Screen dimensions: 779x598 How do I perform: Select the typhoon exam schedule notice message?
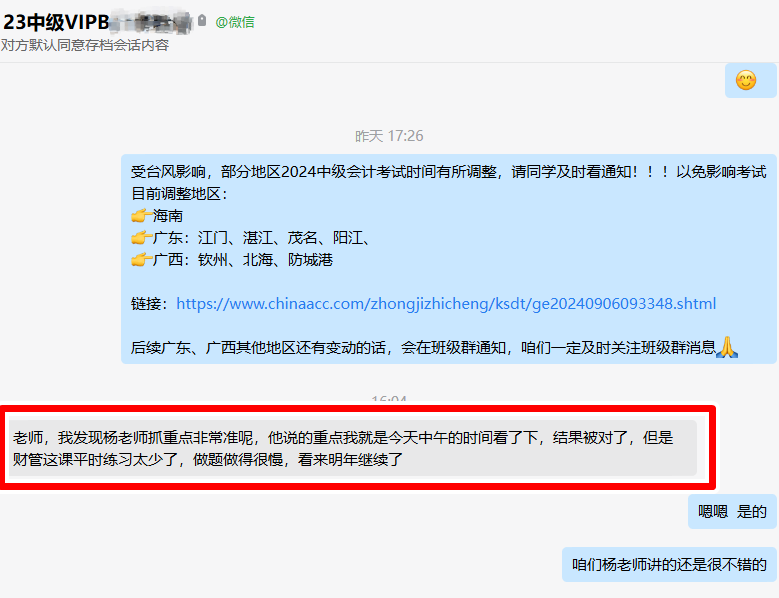[449, 259]
